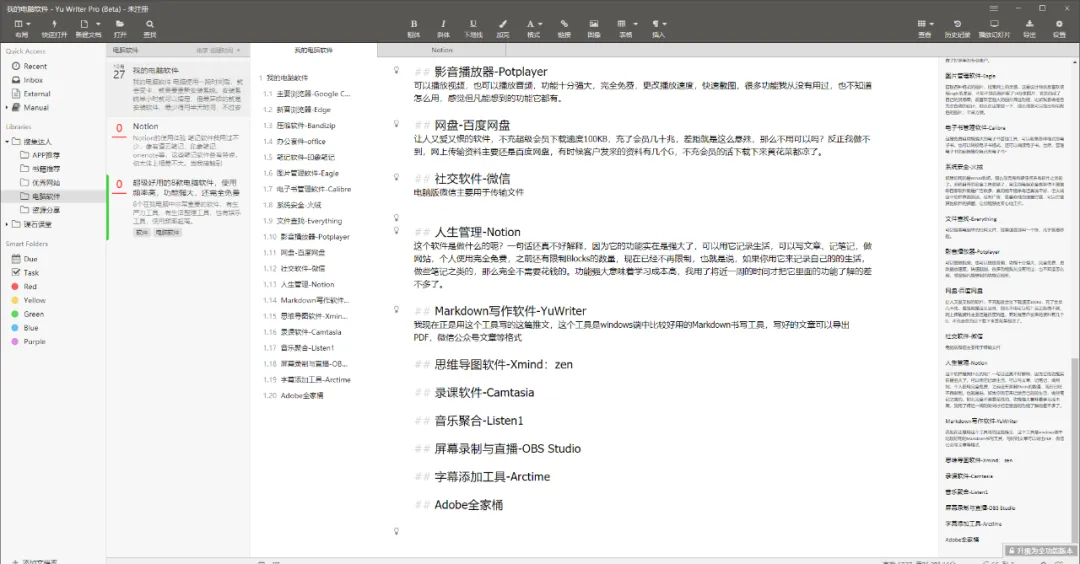Start slideshow presentation icon
1080x564 pixels.
point(994,23)
